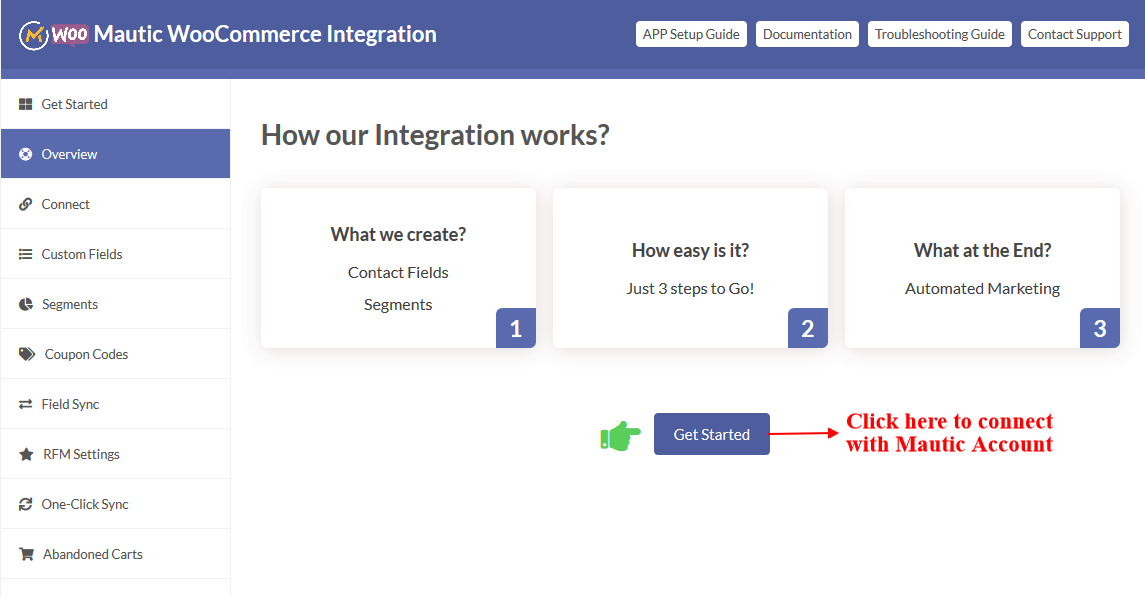Select the RFM Settings star icon
The height and width of the screenshot is (597, 1145).
click(24, 453)
